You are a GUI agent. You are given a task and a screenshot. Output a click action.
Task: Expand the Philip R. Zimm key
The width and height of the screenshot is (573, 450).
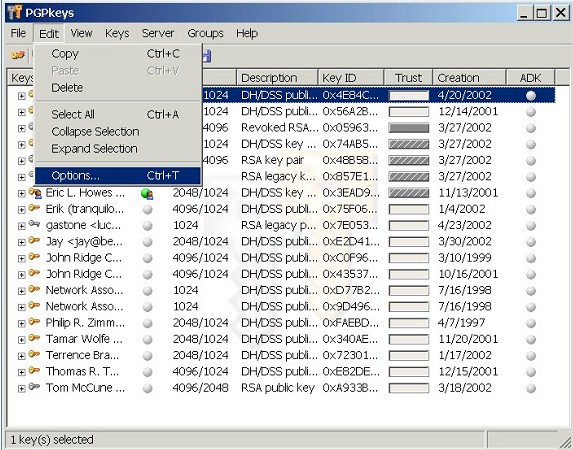click(22, 324)
